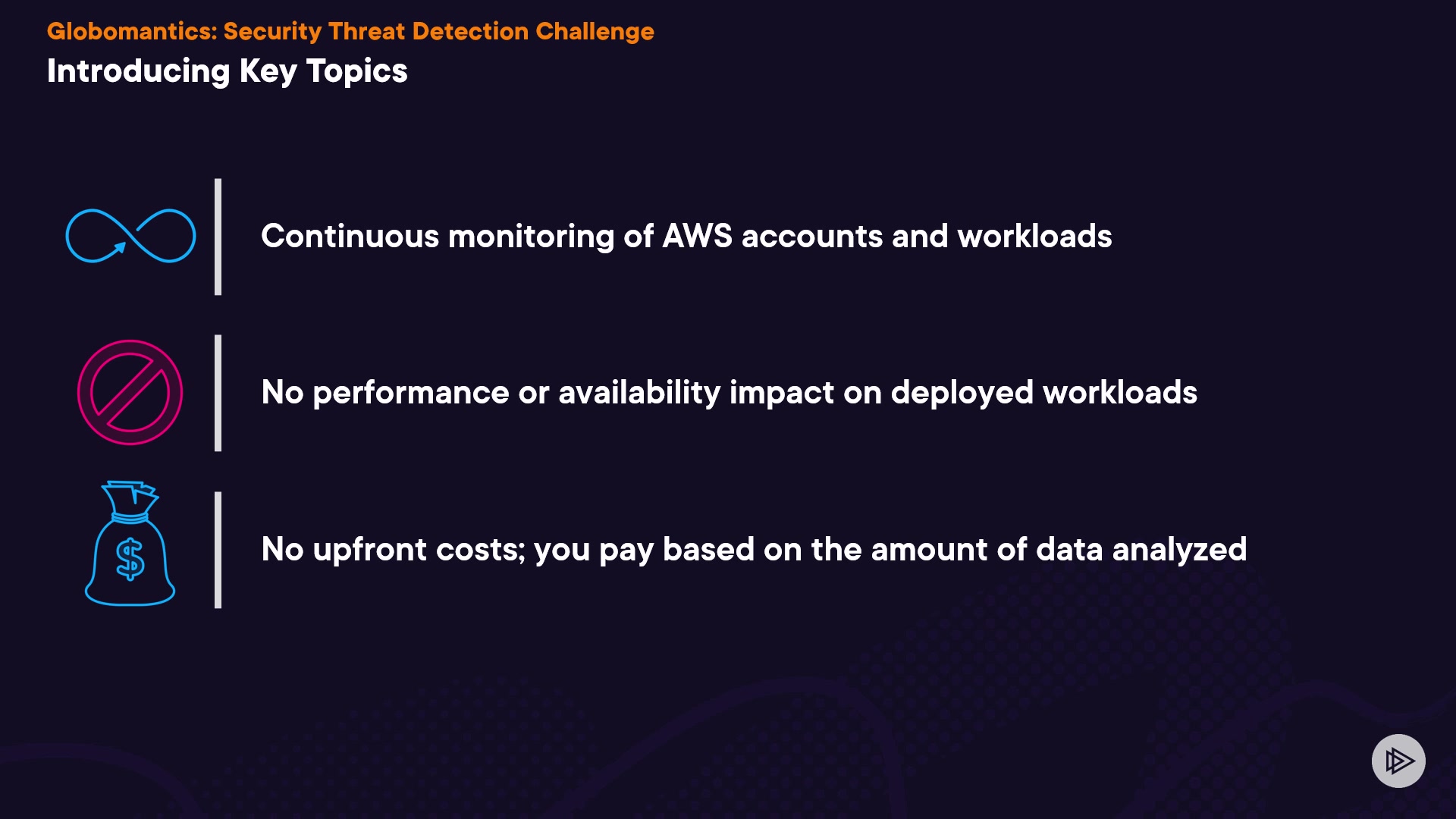The image size is (1456, 819).
Task: Click the diagonal slash inside the prohibition sign
Action: [130, 392]
